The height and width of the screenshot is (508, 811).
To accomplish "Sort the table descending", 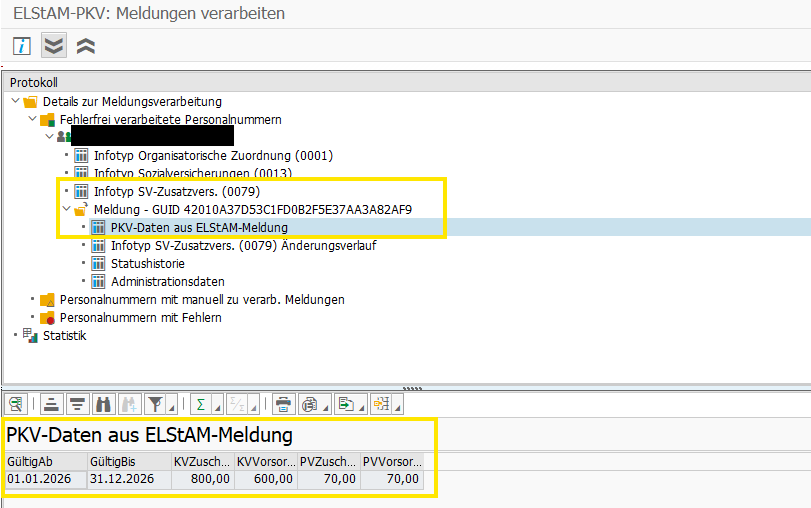I will pos(77,404).
